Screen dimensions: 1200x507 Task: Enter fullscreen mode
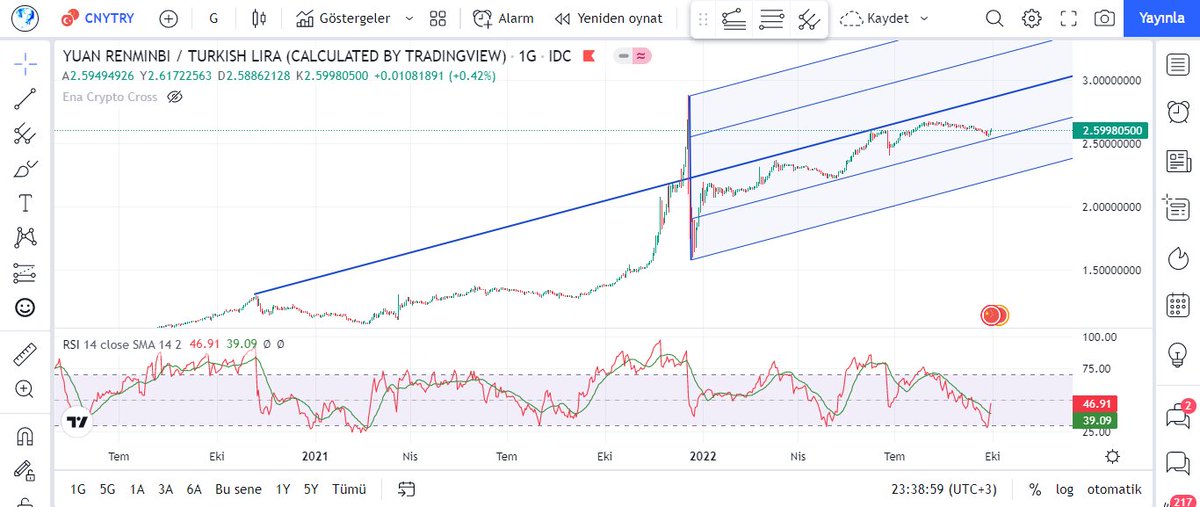1068,18
